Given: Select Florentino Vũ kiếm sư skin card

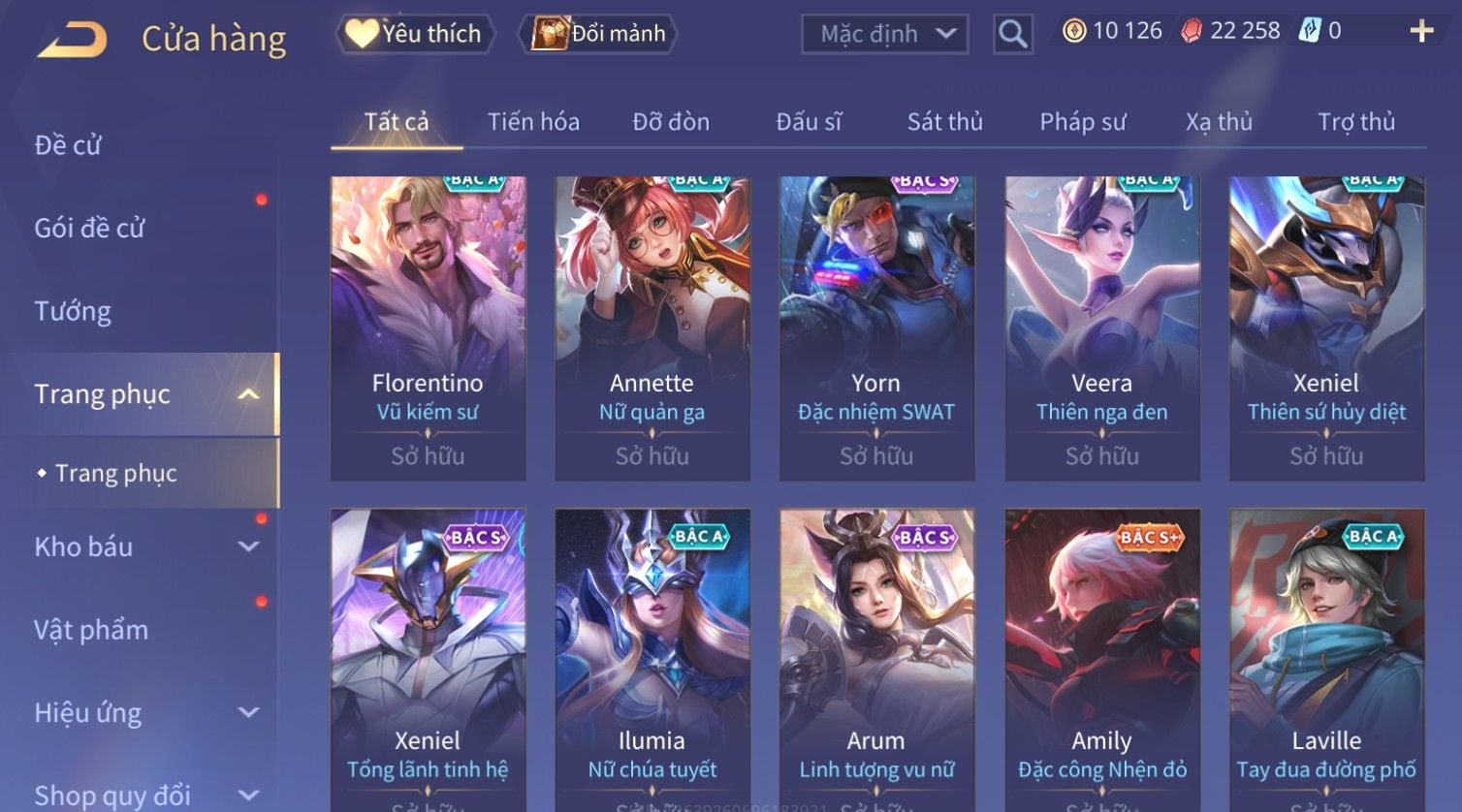Looking at the screenshot, I should (x=429, y=328).
